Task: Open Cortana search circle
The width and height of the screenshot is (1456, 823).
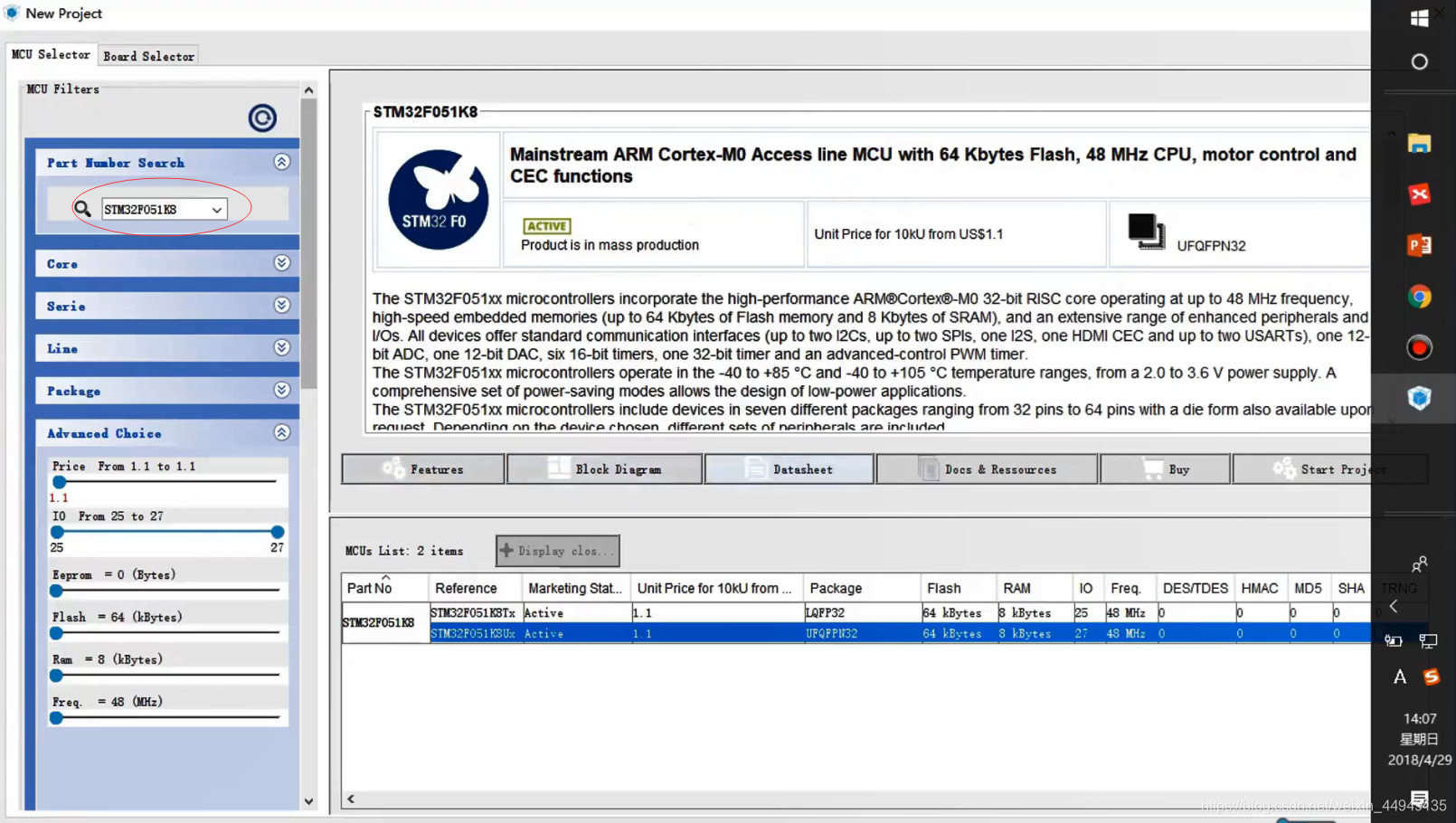Action: coord(1419,61)
